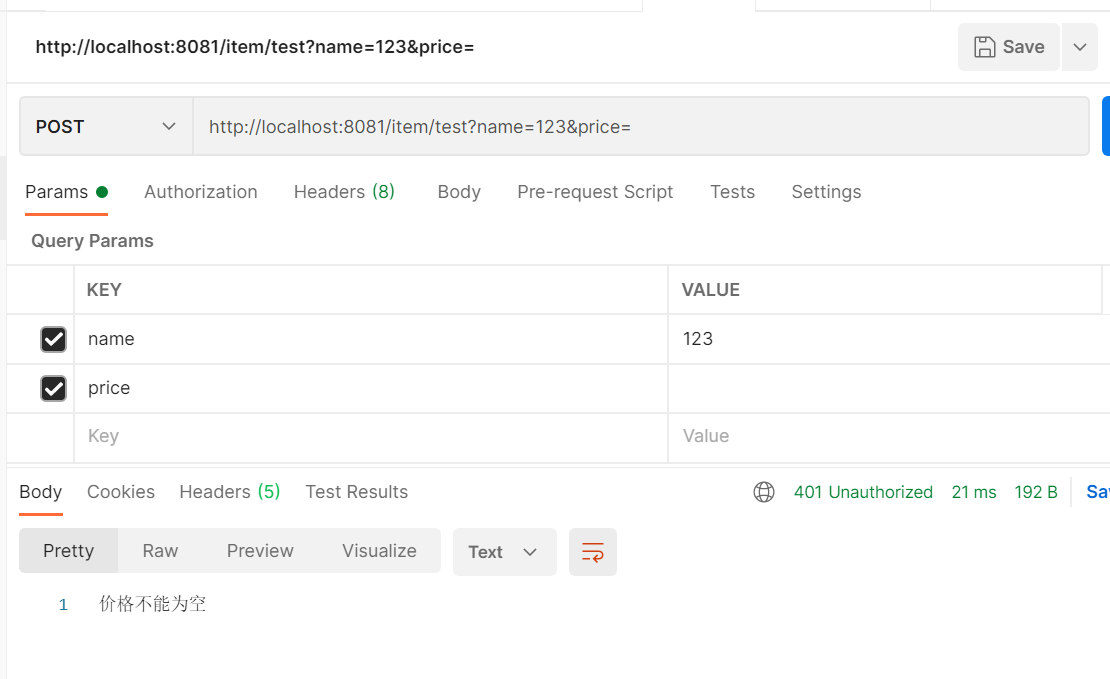This screenshot has width=1110, height=679.
Task: Open the Tests tab
Action: (x=732, y=192)
